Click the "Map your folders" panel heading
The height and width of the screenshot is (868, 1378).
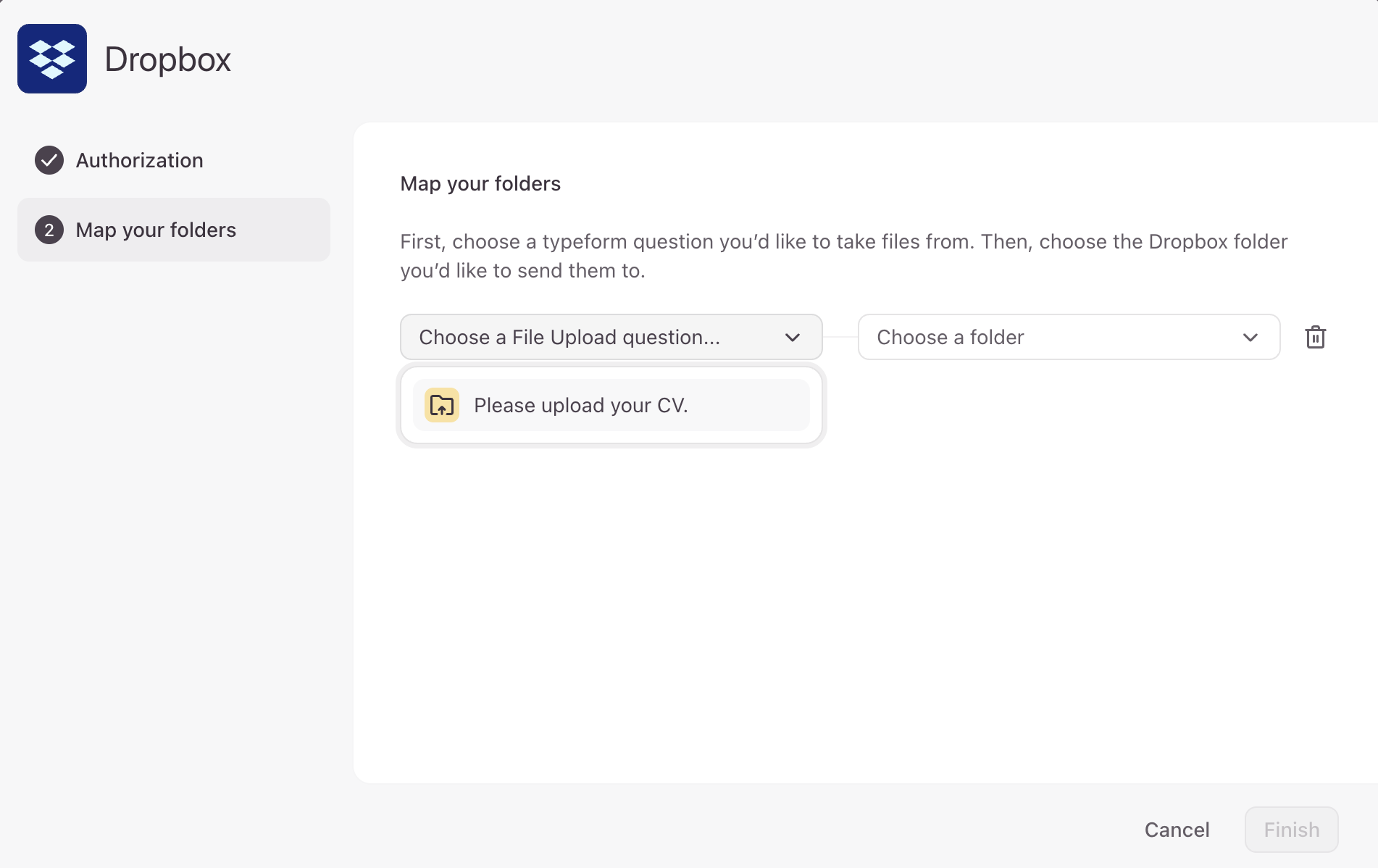(480, 183)
